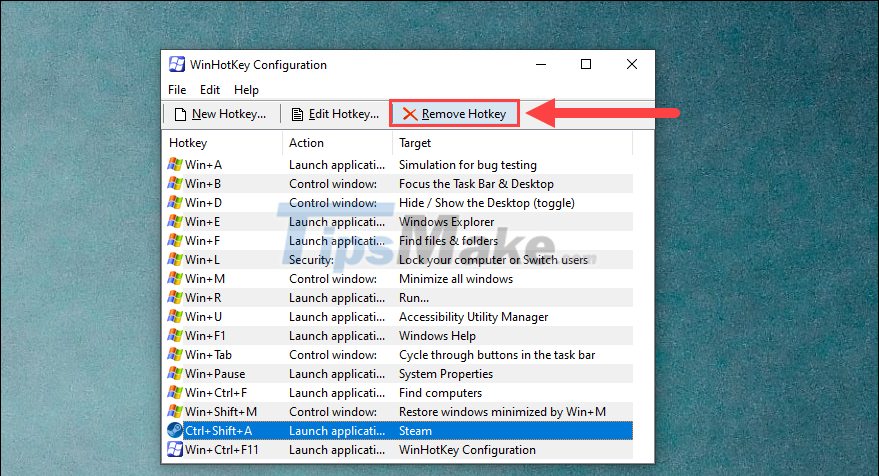The image size is (879, 476).
Task: Select the Win+Tab hotkey text
Action: [209, 355]
